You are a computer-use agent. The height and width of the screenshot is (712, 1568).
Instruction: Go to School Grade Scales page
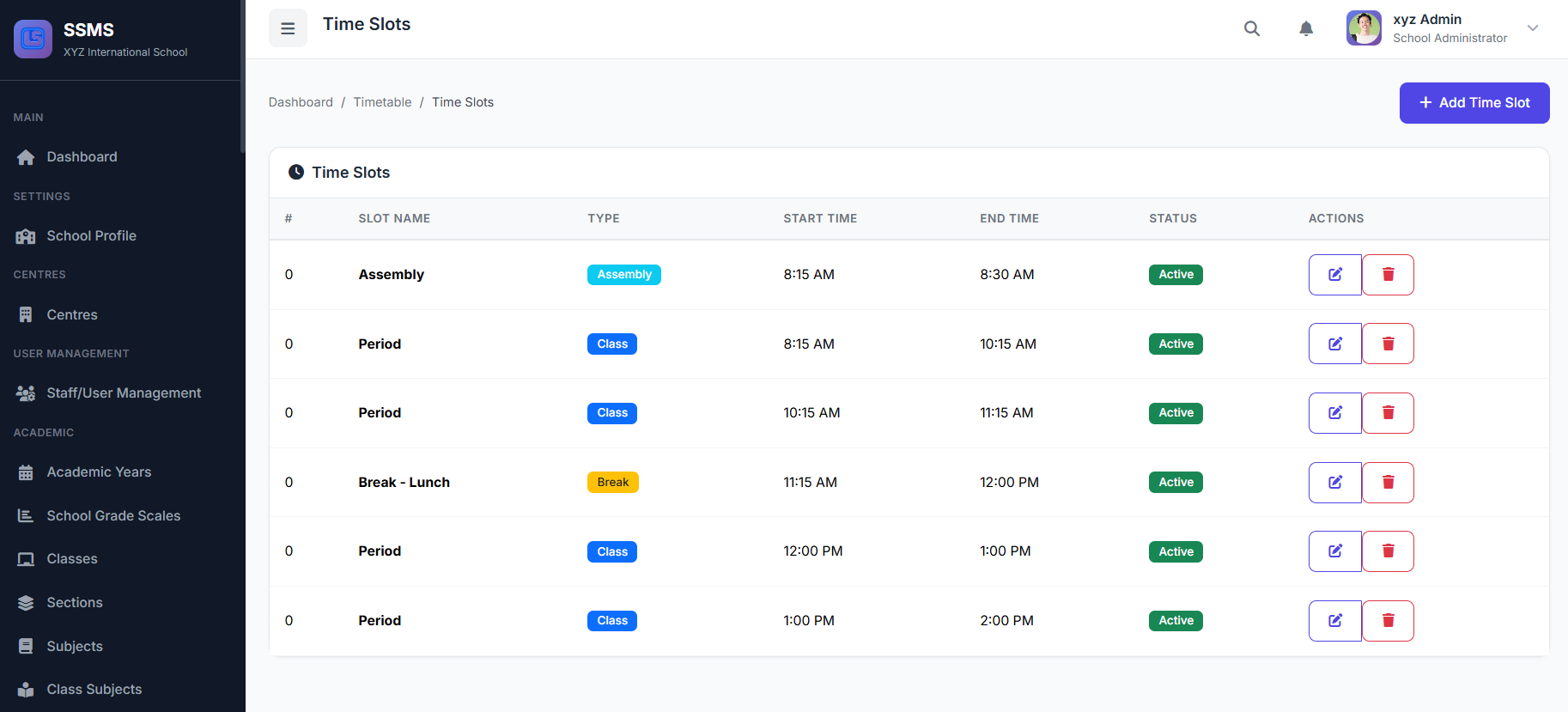(x=113, y=516)
